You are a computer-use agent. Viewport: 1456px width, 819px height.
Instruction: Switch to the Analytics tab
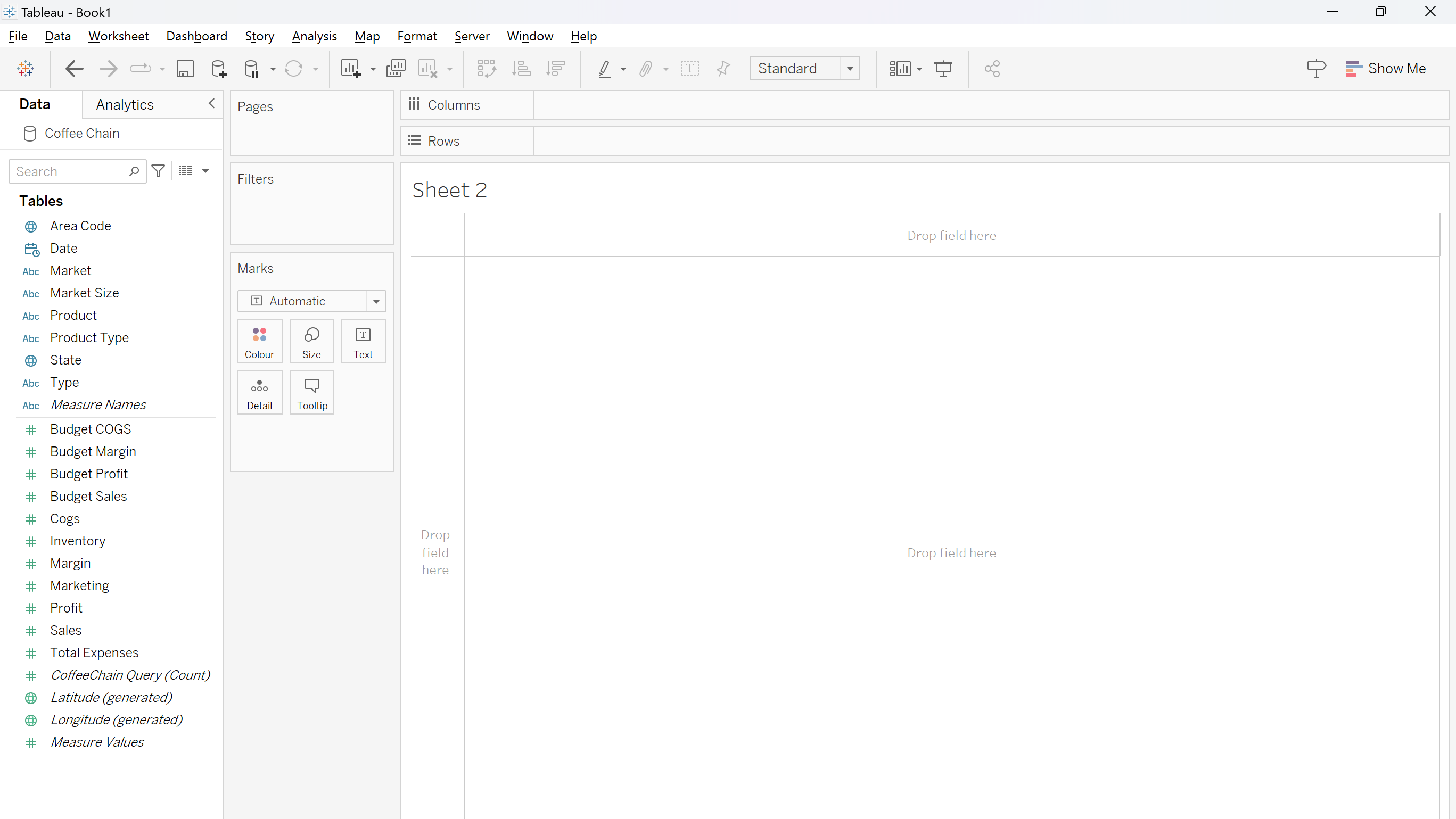[125, 104]
